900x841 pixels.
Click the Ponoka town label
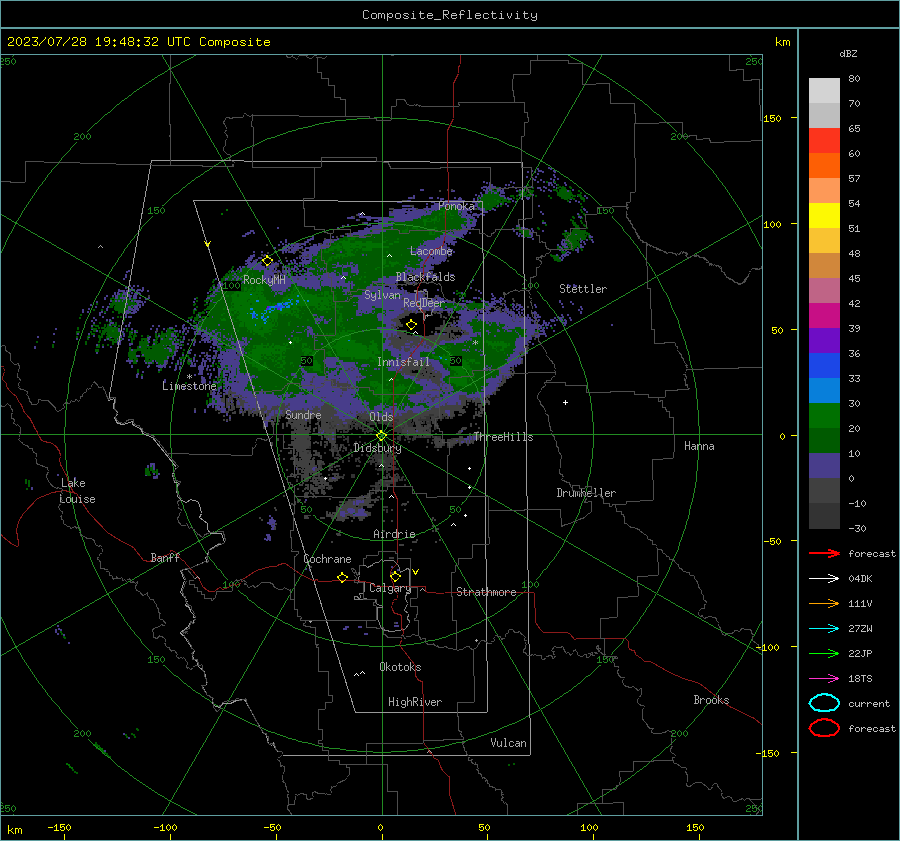pyautogui.click(x=456, y=206)
